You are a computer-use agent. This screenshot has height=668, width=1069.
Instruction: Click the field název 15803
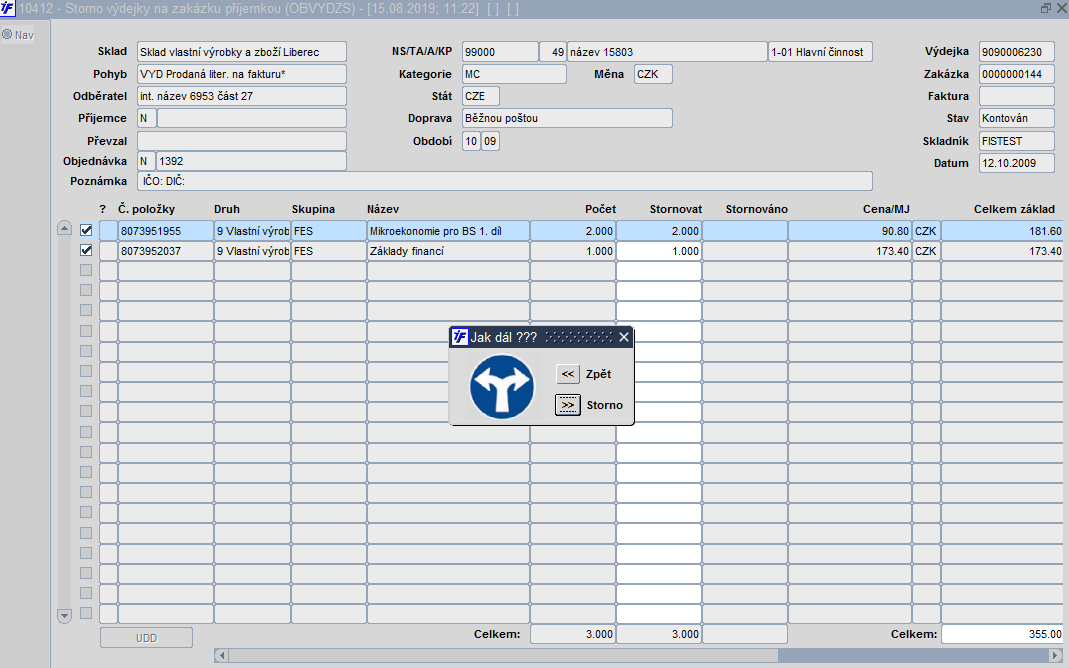point(667,52)
